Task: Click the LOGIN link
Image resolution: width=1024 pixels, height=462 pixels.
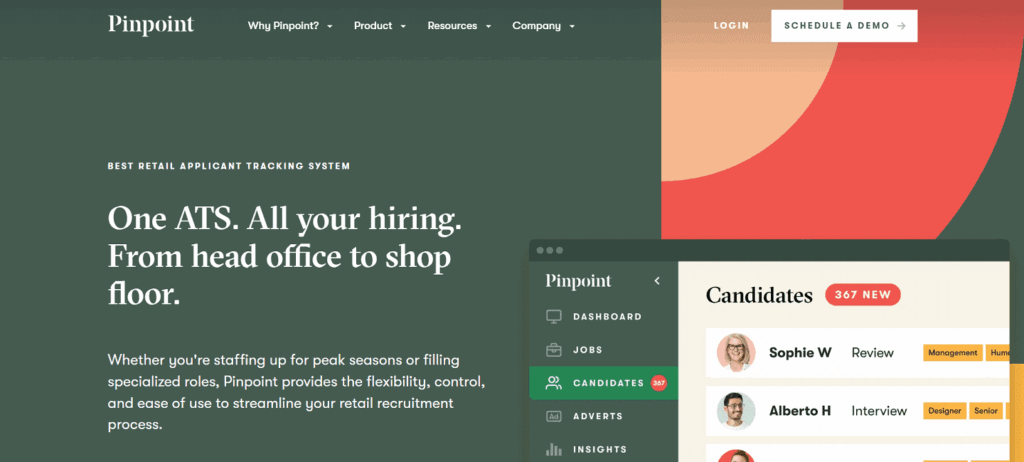Action: [x=731, y=26]
